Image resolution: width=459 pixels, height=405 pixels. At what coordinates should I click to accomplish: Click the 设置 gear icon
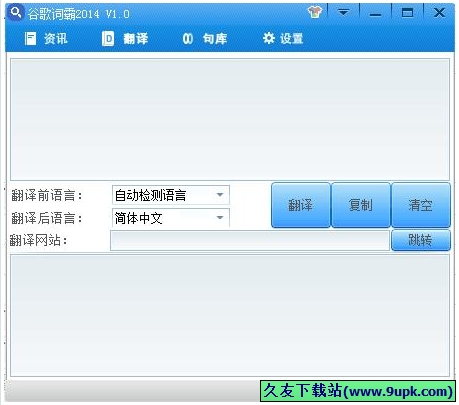click(x=268, y=38)
